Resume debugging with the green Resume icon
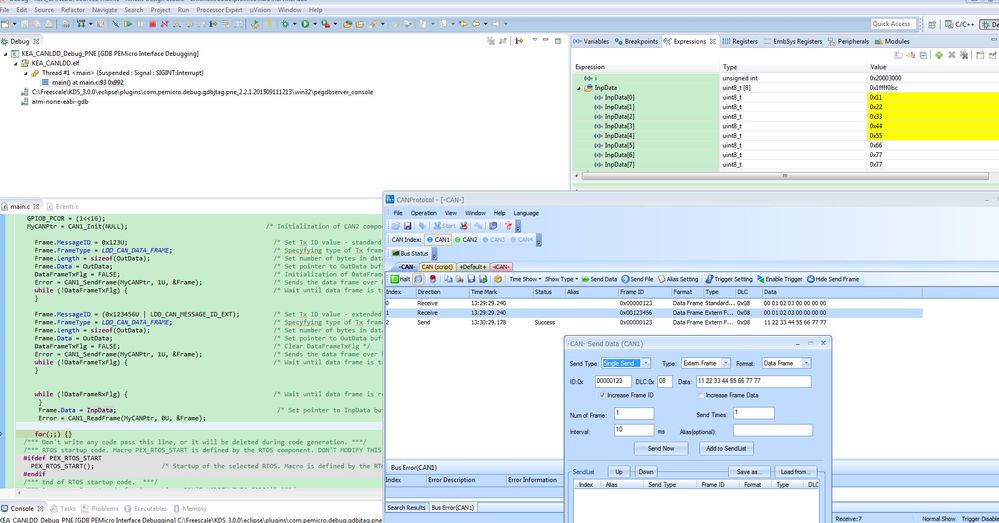The width and height of the screenshot is (999, 523). (128, 24)
